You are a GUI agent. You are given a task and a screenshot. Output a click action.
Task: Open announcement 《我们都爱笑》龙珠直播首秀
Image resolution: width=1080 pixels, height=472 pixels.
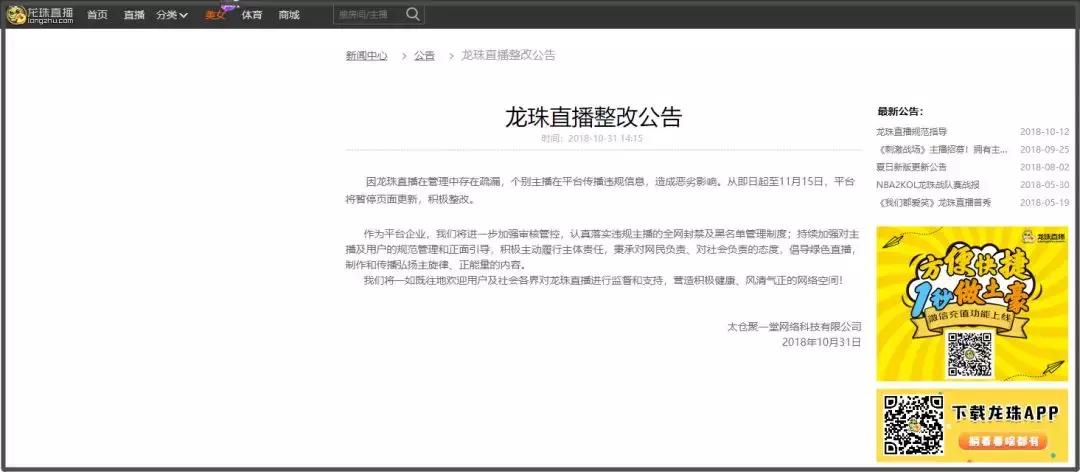tap(933, 203)
